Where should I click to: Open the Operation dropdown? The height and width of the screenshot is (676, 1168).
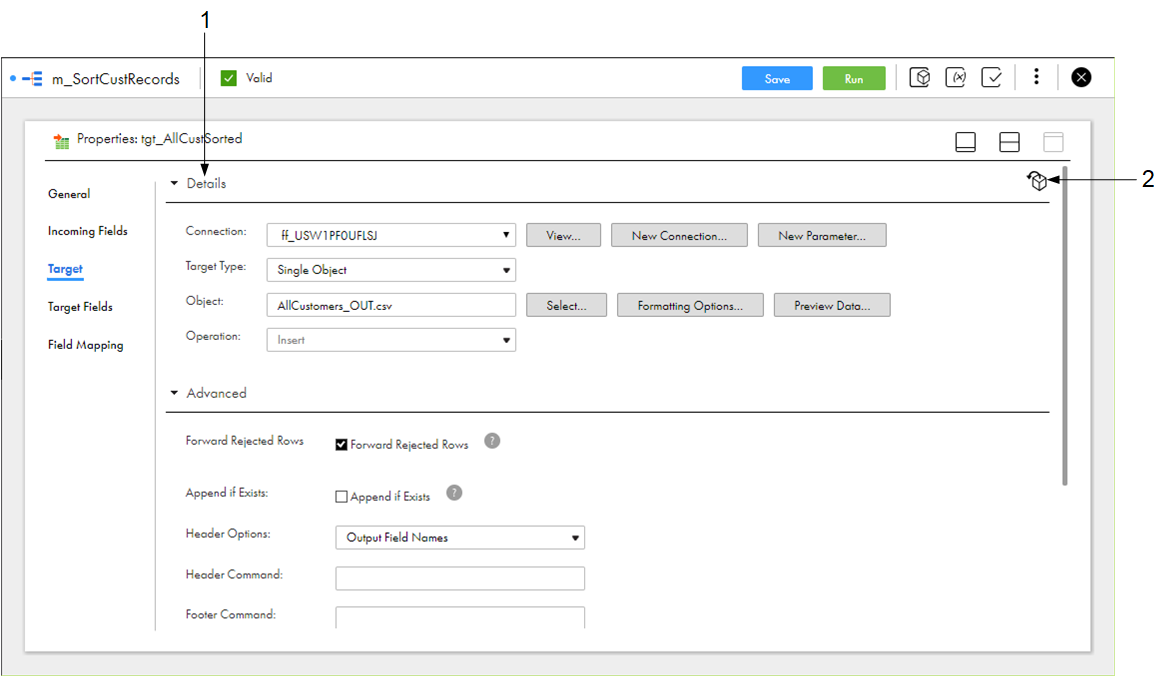point(391,340)
